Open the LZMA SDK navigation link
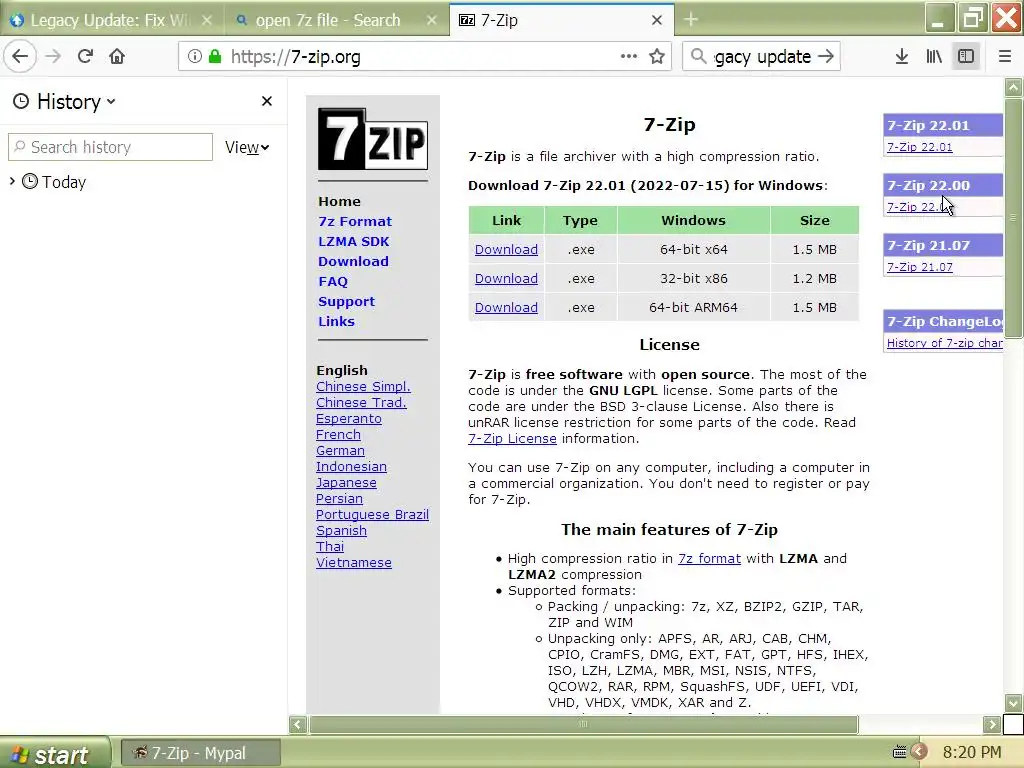This screenshot has width=1024, height=768. (353, 242)
